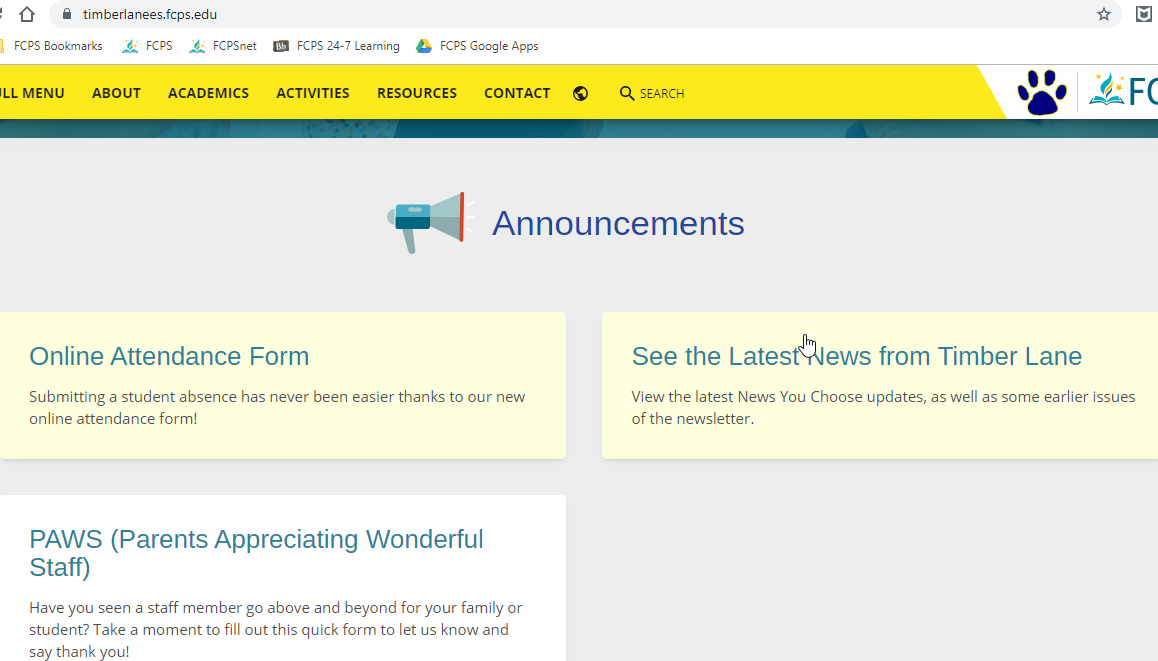Open the FCPS Bookmarks folder

click(x=51, y=46)
